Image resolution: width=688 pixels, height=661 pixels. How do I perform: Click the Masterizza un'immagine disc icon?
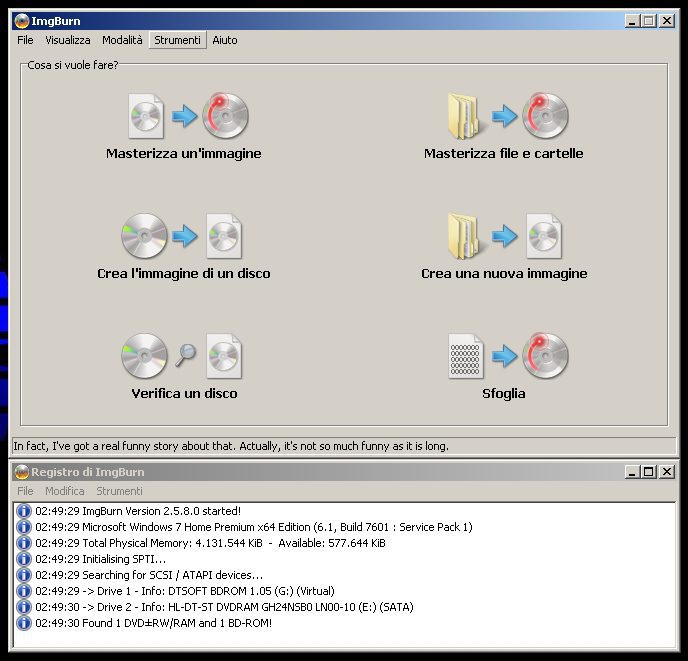pyautogui.click(x=184, y=116)
